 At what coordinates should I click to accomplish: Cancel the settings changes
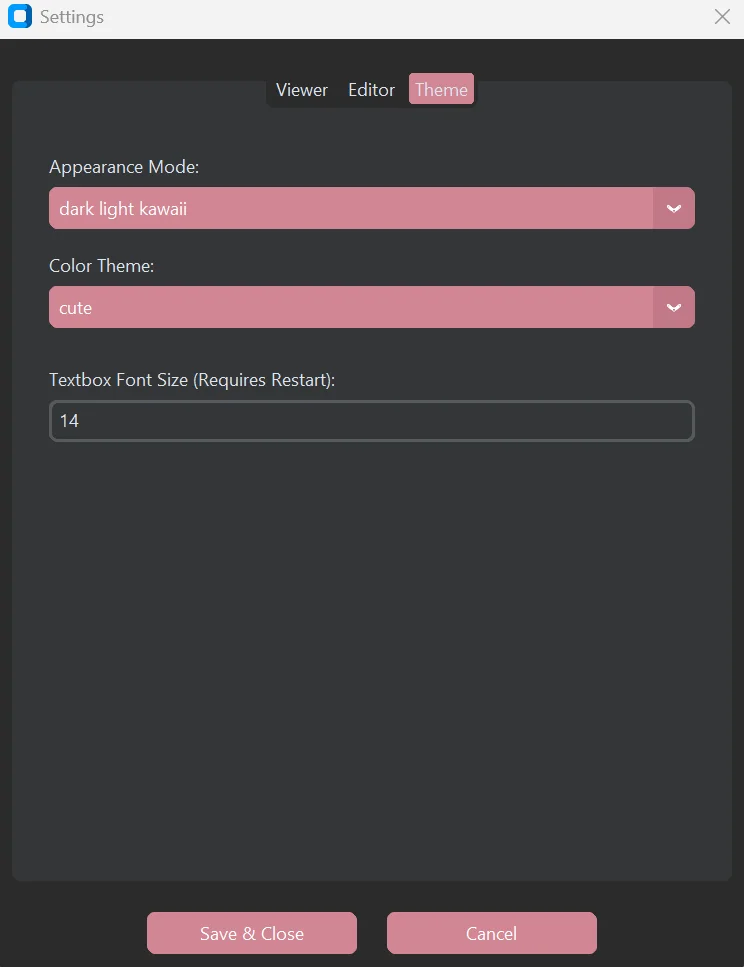(x=492, y=933)
